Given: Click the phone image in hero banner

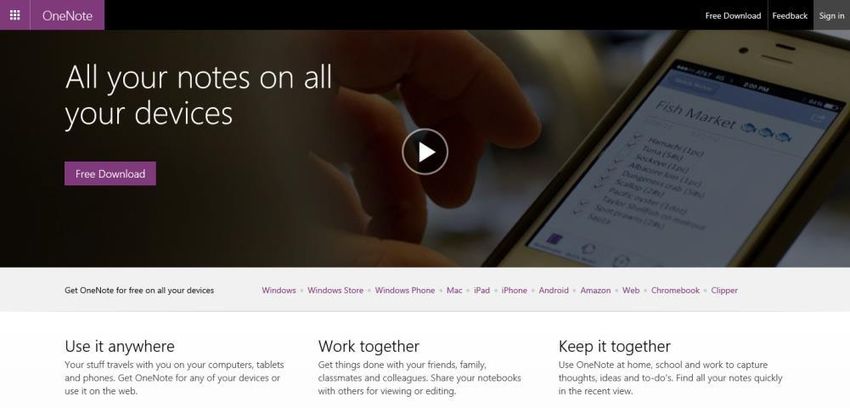Looking at the screenshot, I should point(678,152).
